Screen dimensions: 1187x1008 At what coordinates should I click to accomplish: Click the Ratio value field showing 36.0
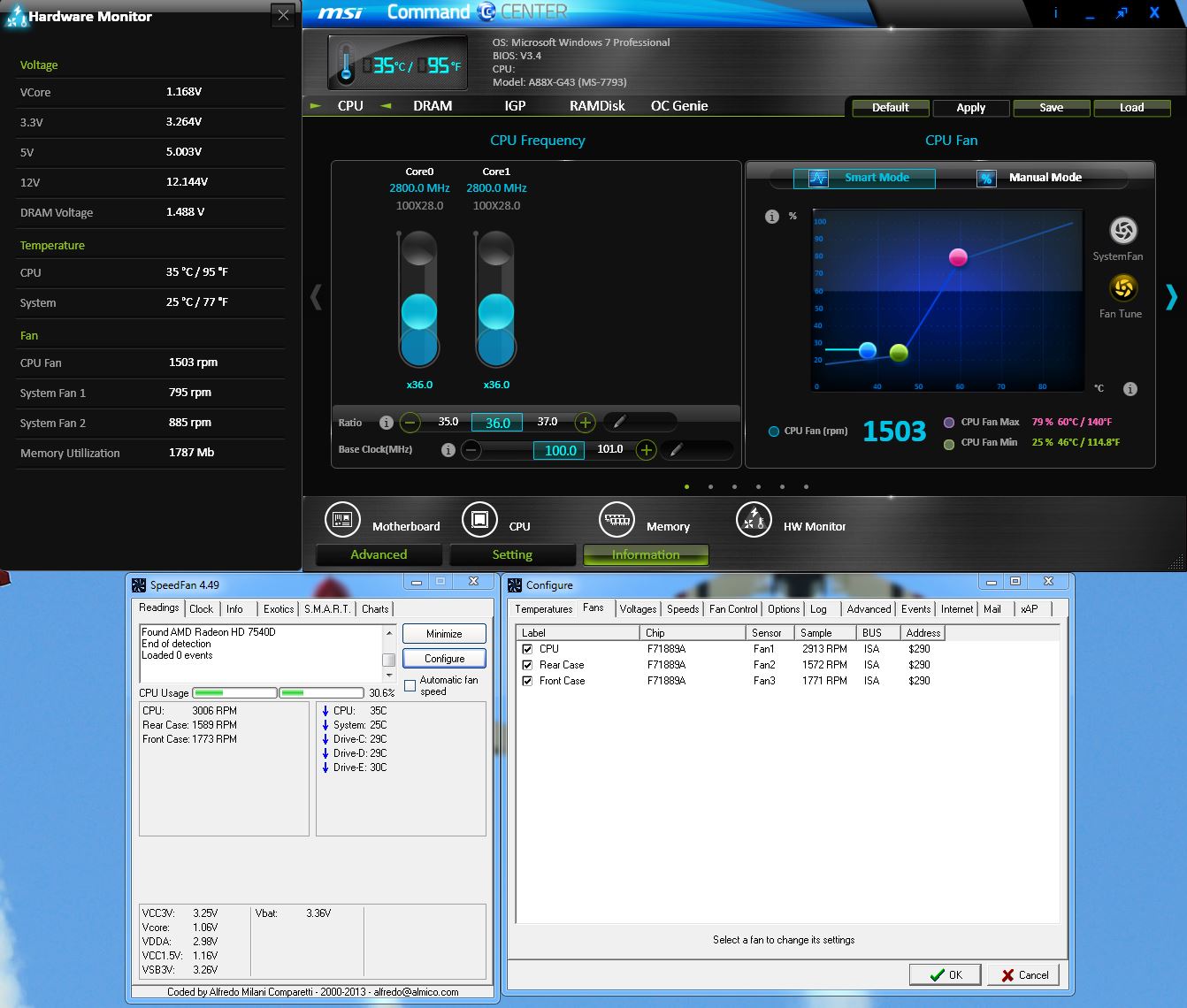(497, 423)
